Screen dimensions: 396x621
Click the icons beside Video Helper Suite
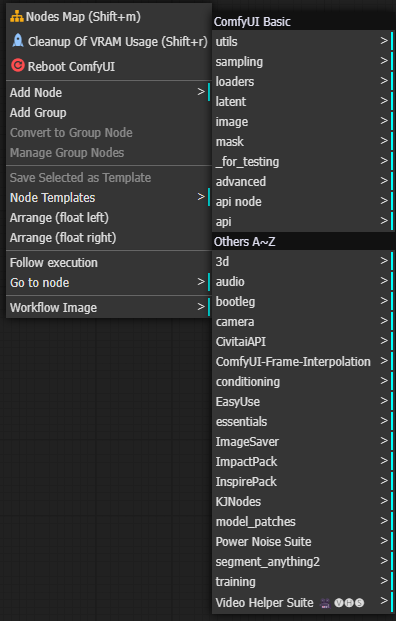tap(342, 603)
